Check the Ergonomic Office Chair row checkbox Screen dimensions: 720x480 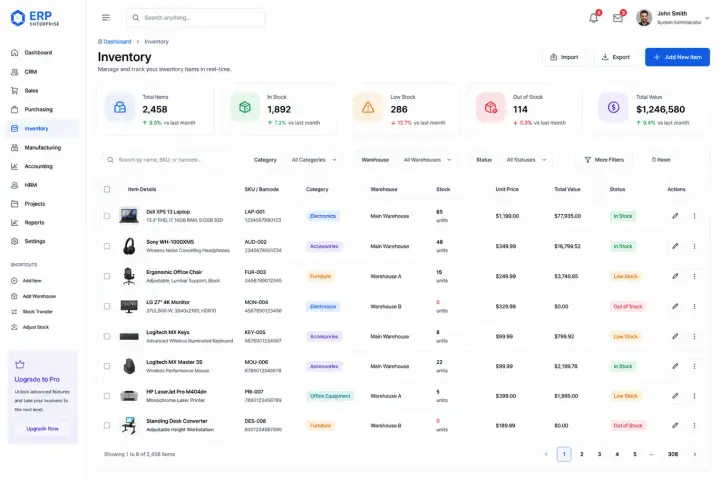tap(107, 276)
